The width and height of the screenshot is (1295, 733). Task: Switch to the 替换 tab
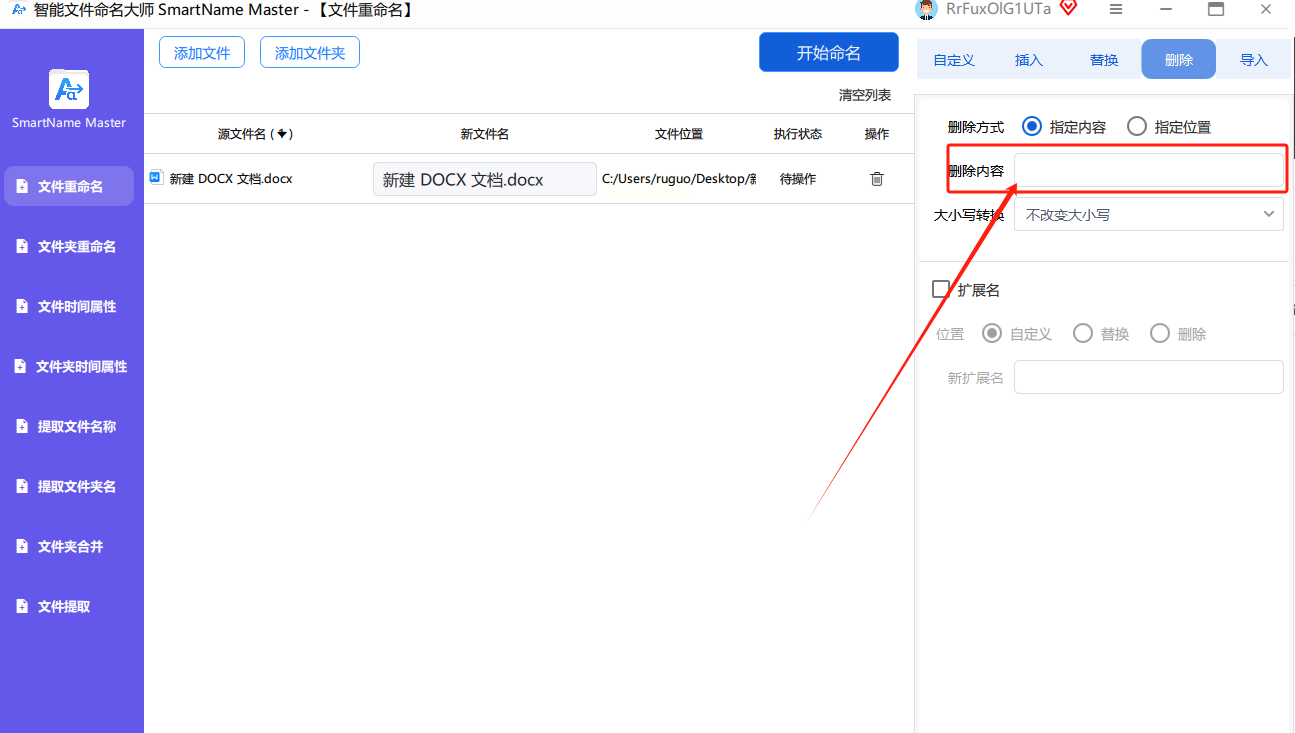(1104, 59)
